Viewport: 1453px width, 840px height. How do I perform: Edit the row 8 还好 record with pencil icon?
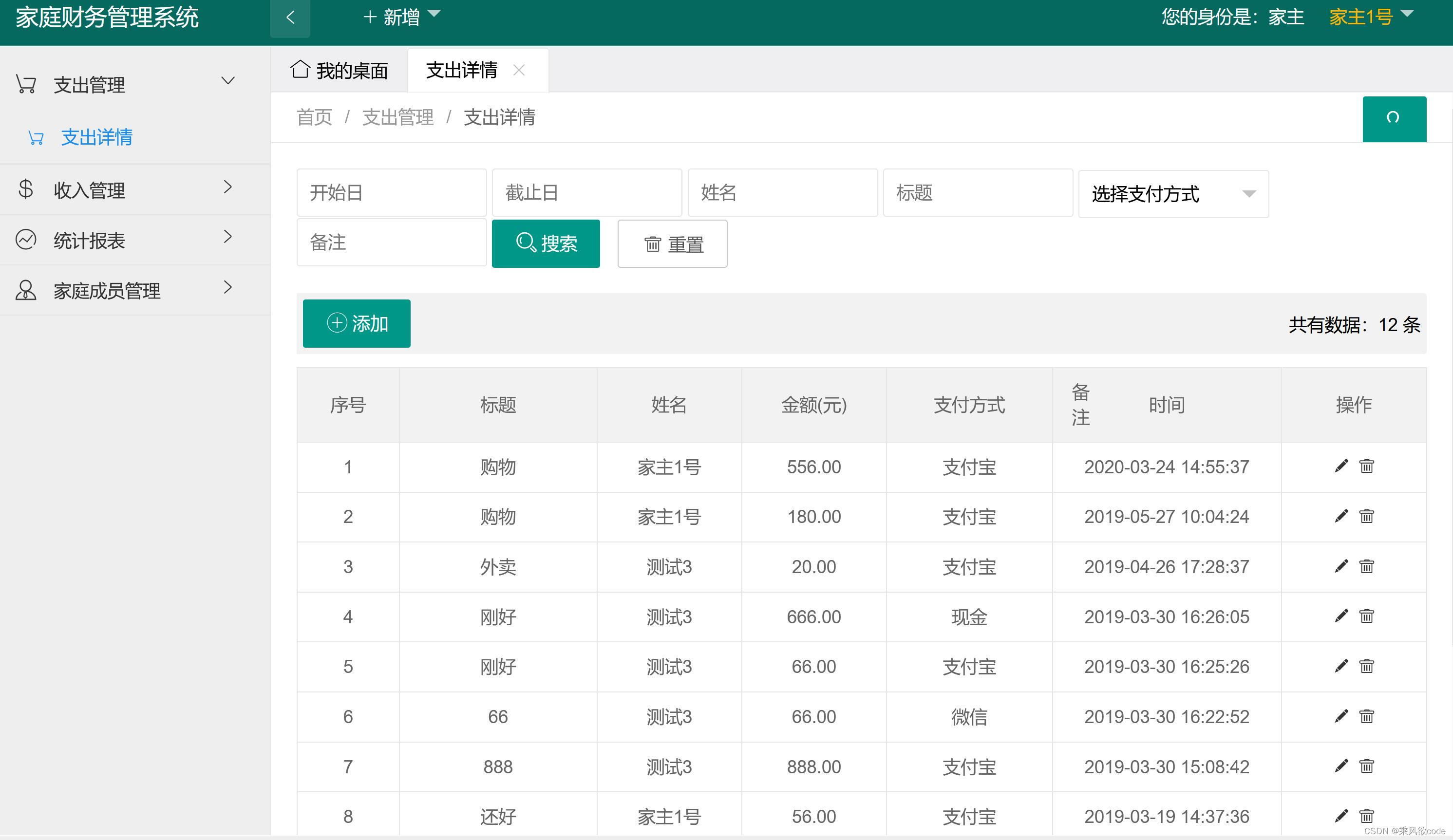[x=1341, y=816]
